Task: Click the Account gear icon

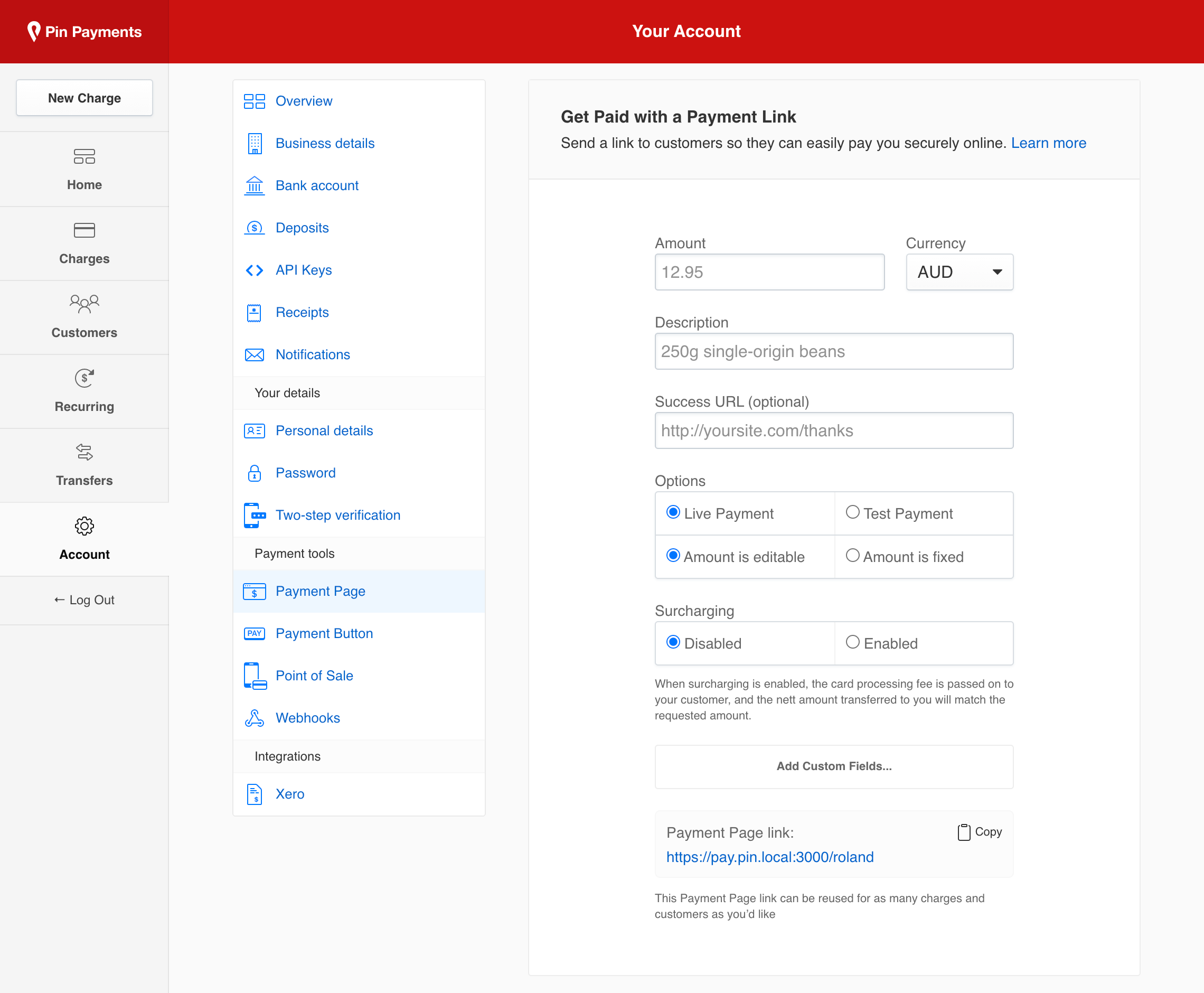Action: tap(84, 526)
